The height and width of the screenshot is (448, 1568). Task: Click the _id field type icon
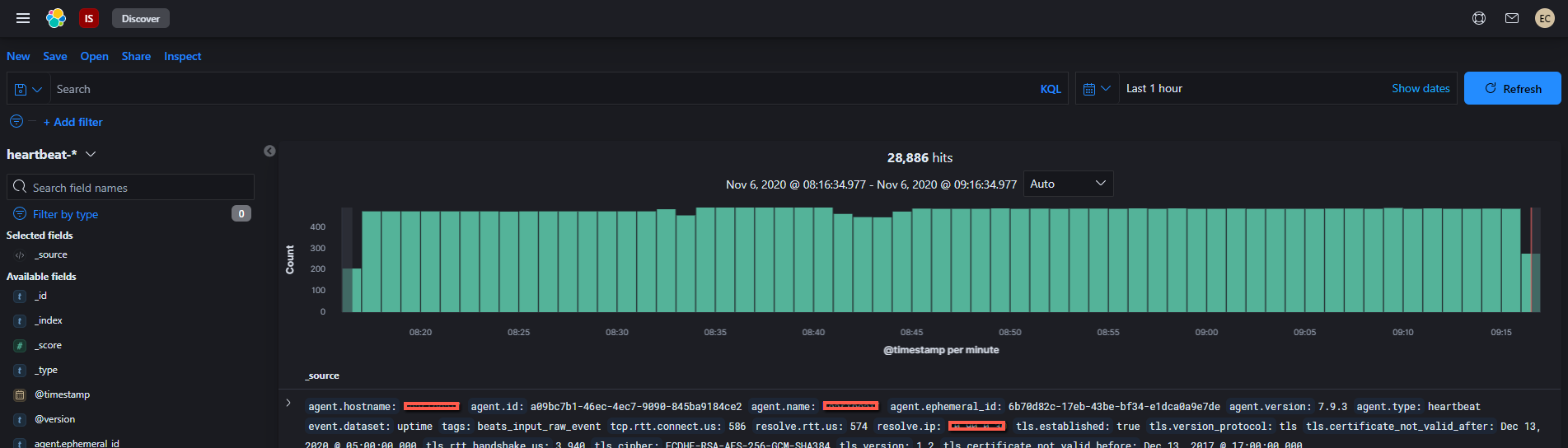coord(20,296)
